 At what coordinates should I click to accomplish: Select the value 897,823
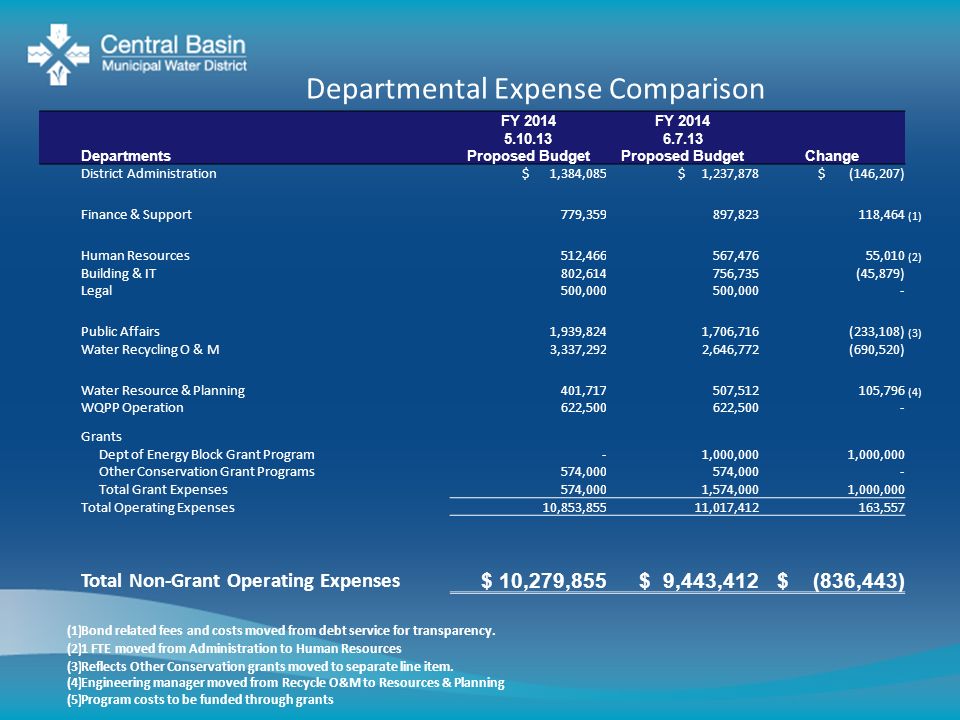(735, 214)
